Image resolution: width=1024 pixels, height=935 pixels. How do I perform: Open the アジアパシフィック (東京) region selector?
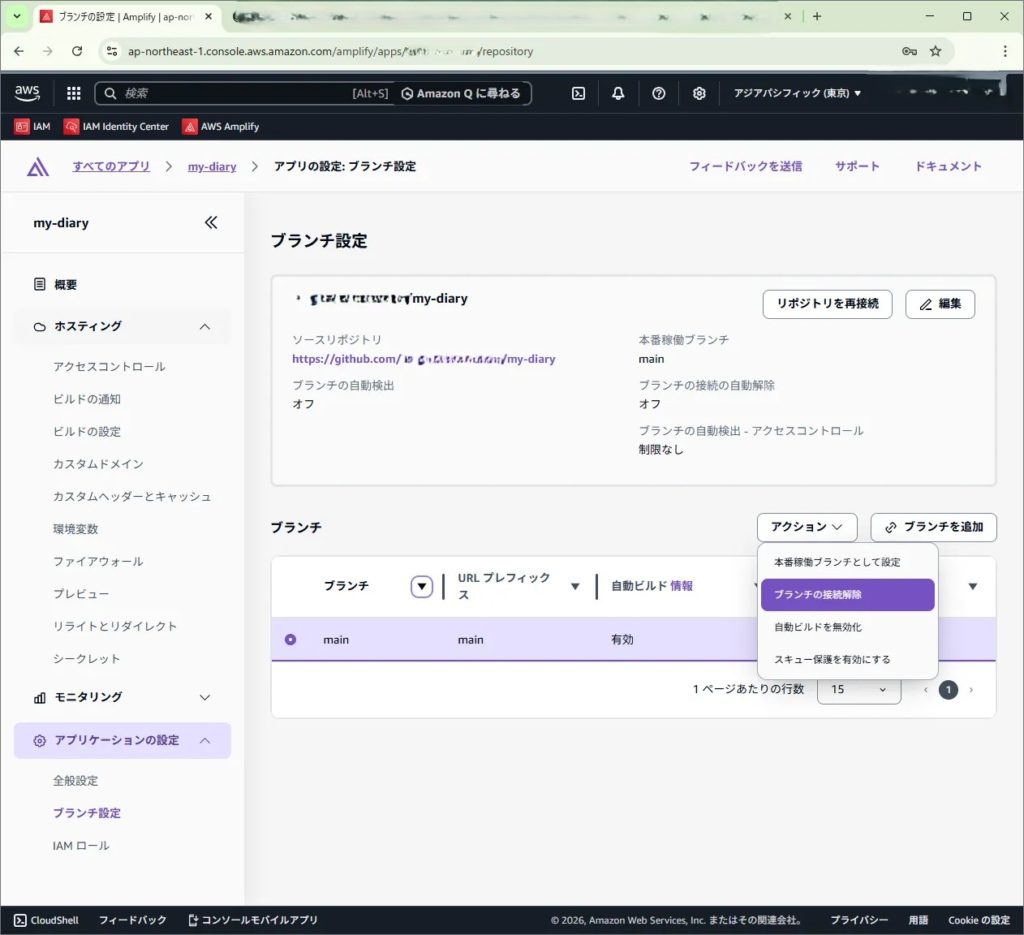797,93
